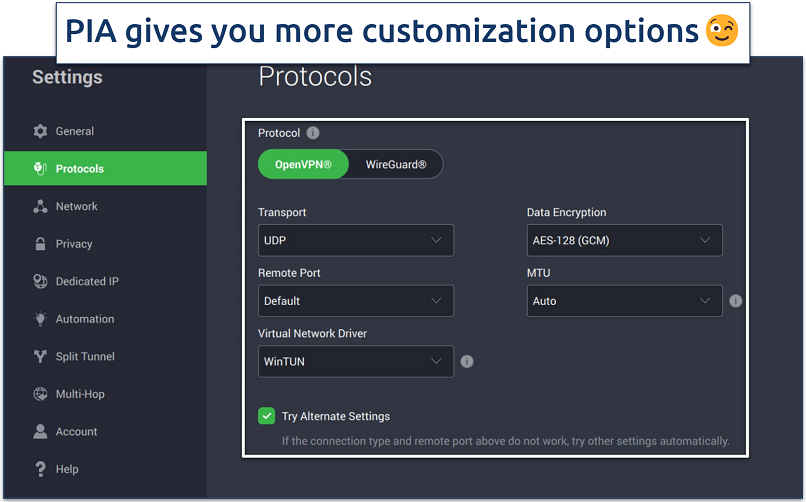The width and height of the screenshot is (806, 502).
Task: Open the Transport dropdown showing UDP
Action: pyautogui.click(x=355, y=241)
